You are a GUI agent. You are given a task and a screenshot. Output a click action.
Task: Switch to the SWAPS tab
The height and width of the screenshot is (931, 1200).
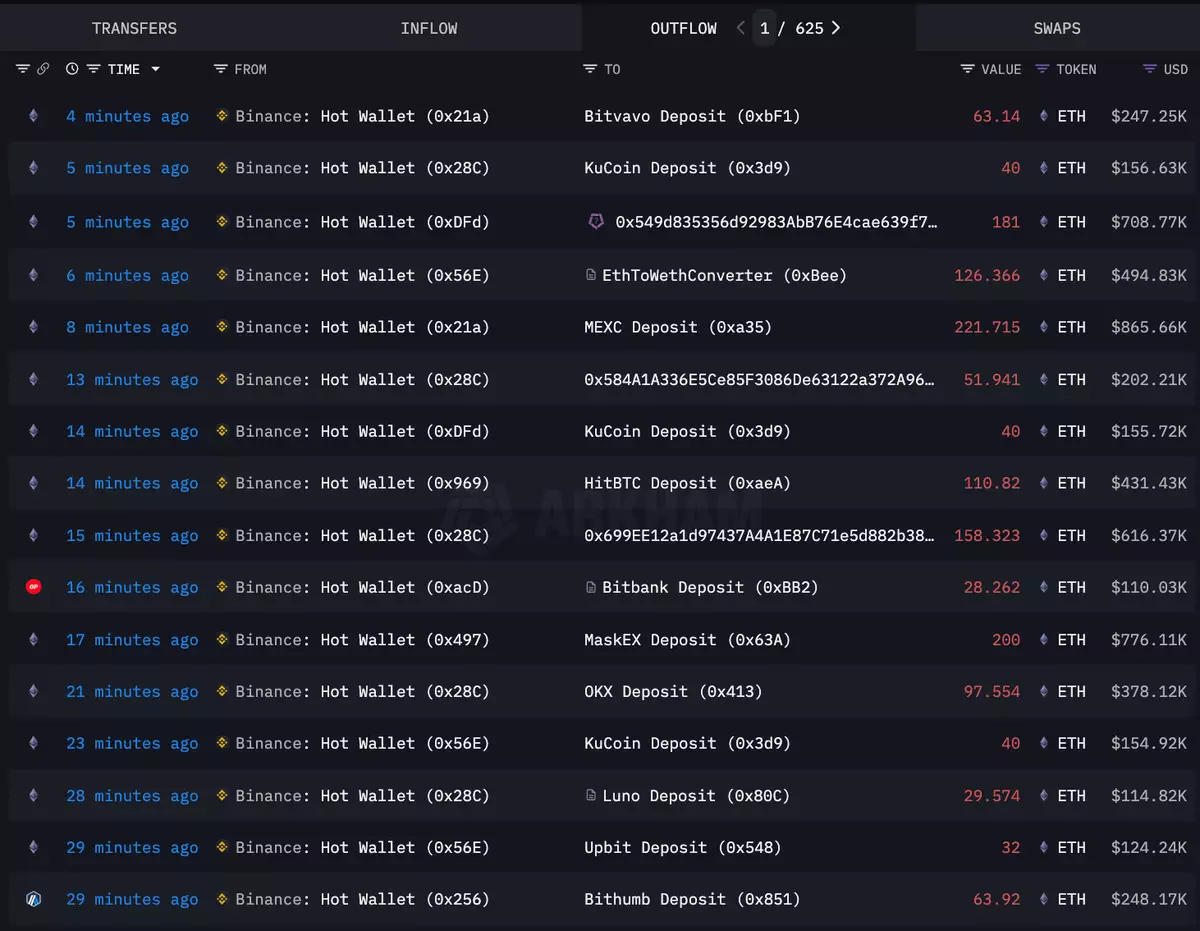click(1057, 28)
